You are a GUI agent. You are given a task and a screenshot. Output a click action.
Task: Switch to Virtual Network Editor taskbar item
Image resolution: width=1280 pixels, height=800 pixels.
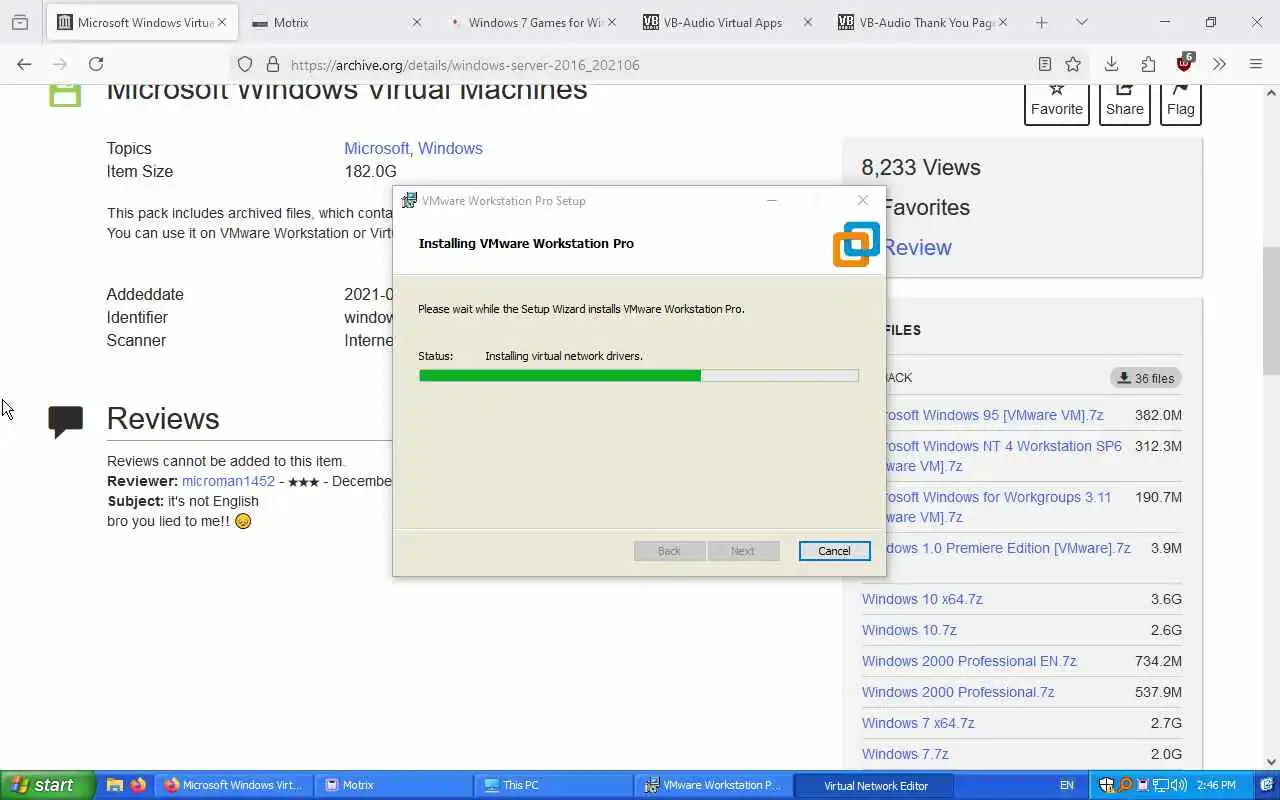pos(874,785)
